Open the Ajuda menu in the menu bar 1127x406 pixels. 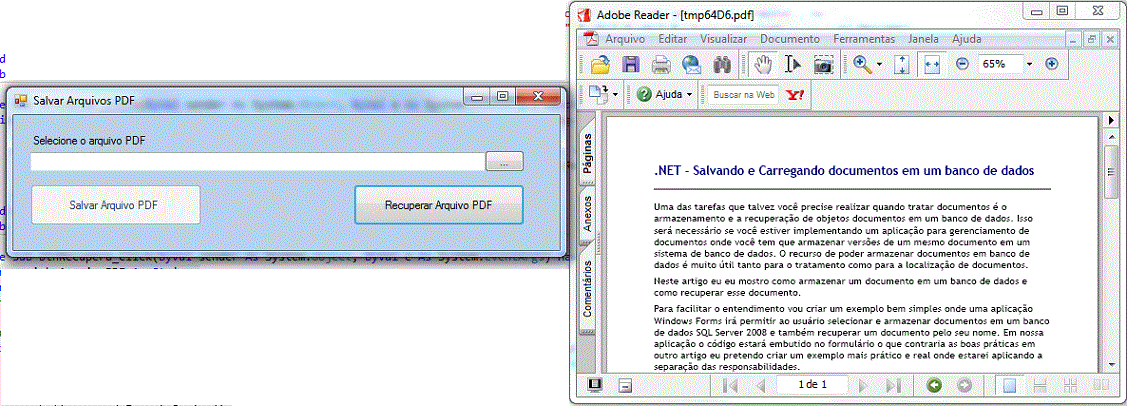[x=967, y=39]
